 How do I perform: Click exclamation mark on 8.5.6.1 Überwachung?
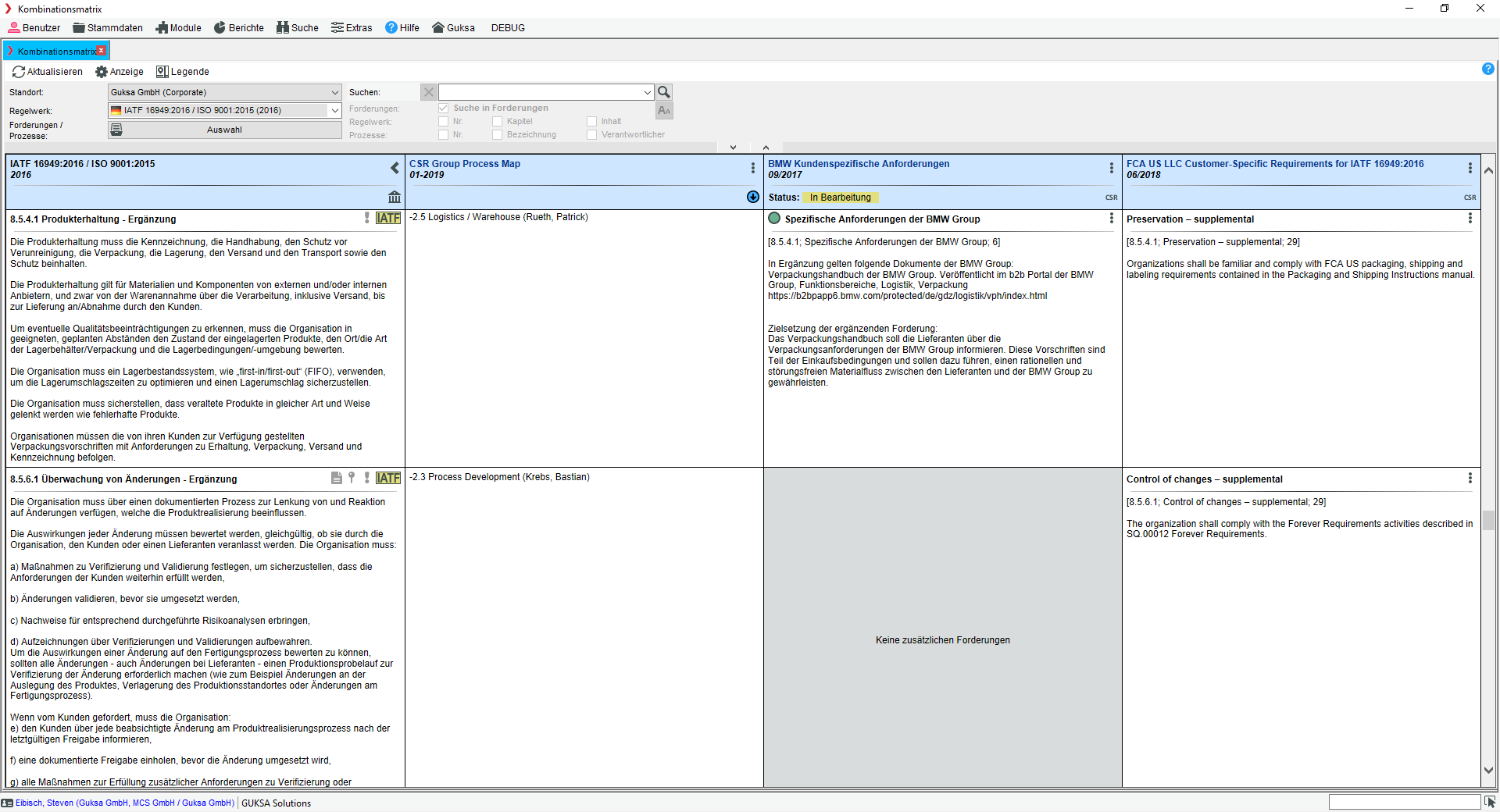(367, 478)
